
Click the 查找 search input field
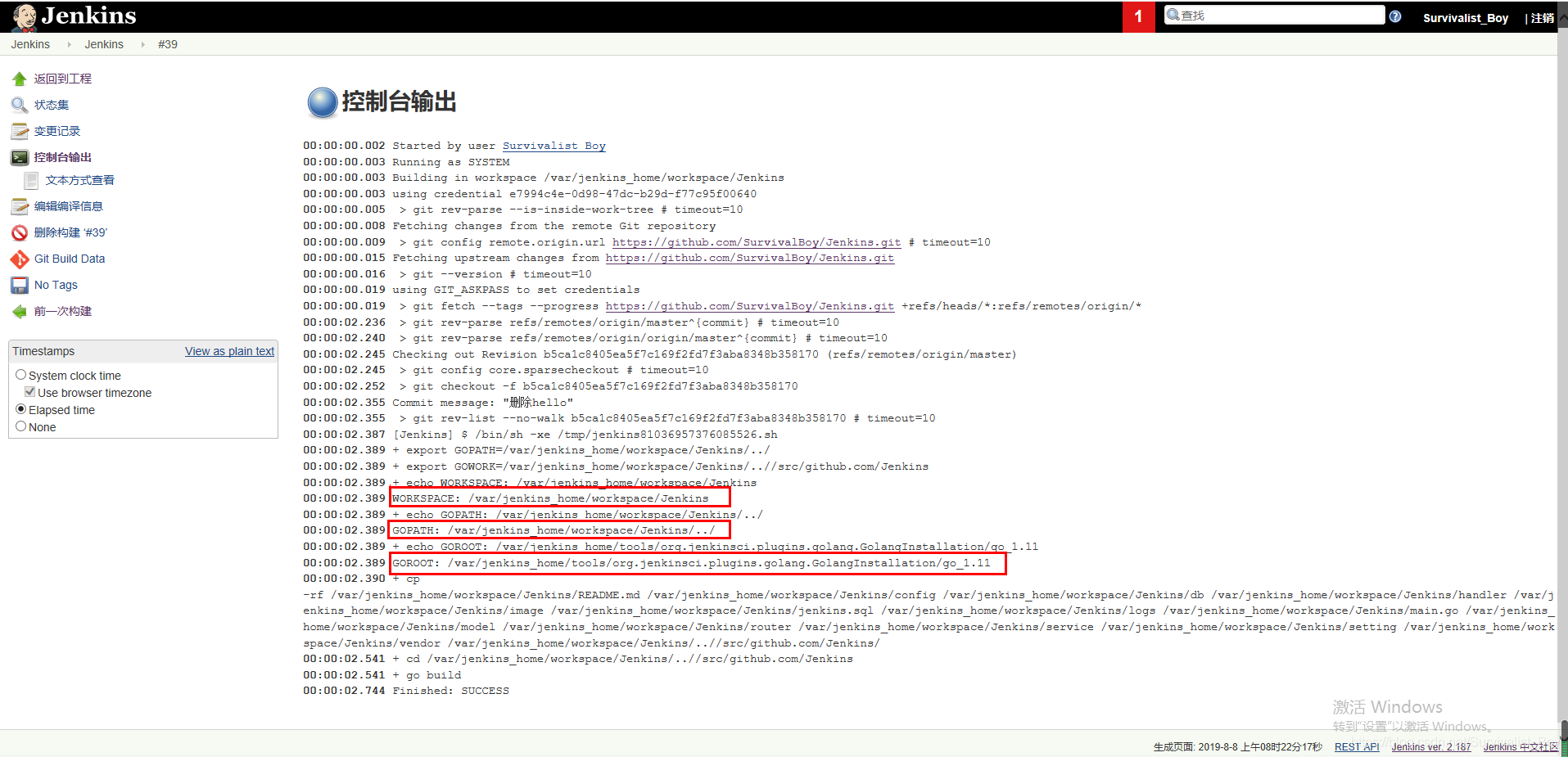point(1274,15)
